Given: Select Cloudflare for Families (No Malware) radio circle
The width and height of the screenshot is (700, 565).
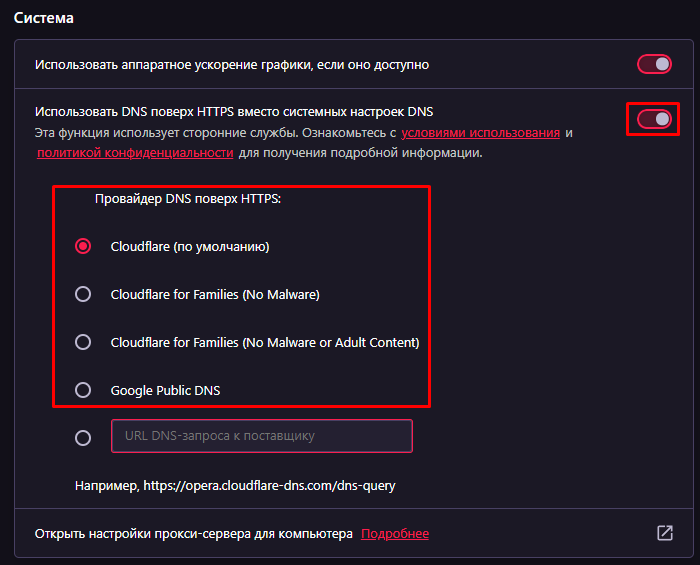Looking at the screenshot, I should pos(83,294).
